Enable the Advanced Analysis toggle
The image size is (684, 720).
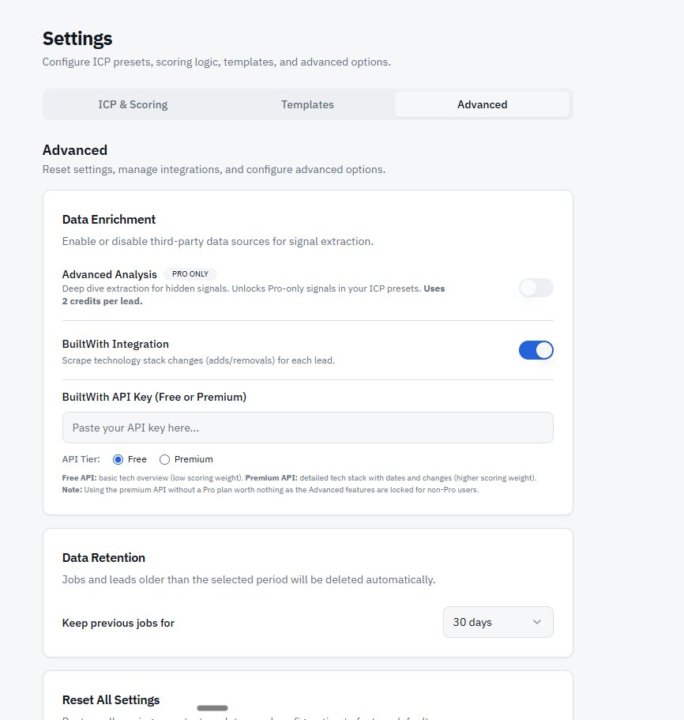click(x=535, y=288)
